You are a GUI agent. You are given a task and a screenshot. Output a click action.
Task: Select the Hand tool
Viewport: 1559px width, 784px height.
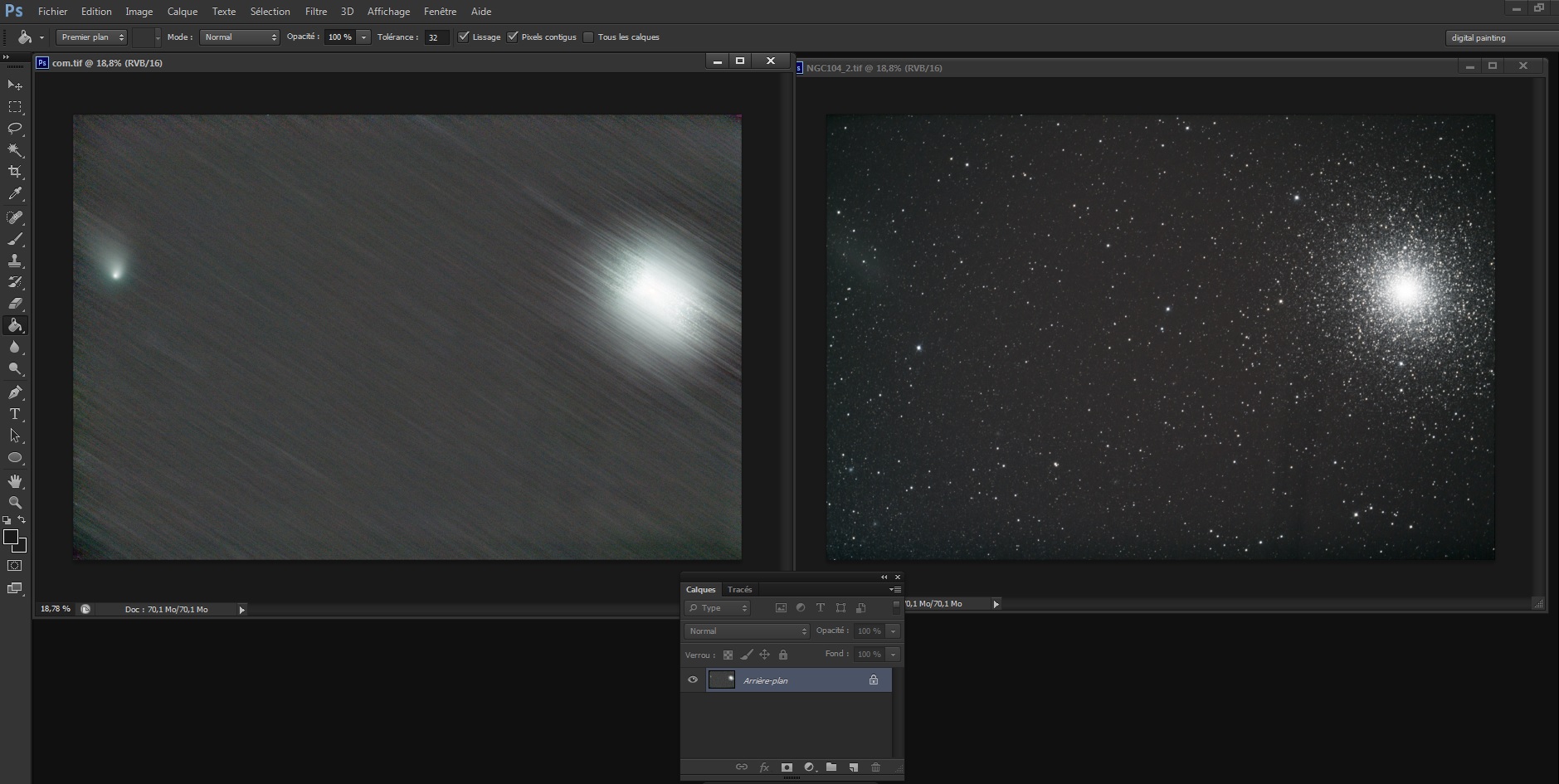coord(15,481)
